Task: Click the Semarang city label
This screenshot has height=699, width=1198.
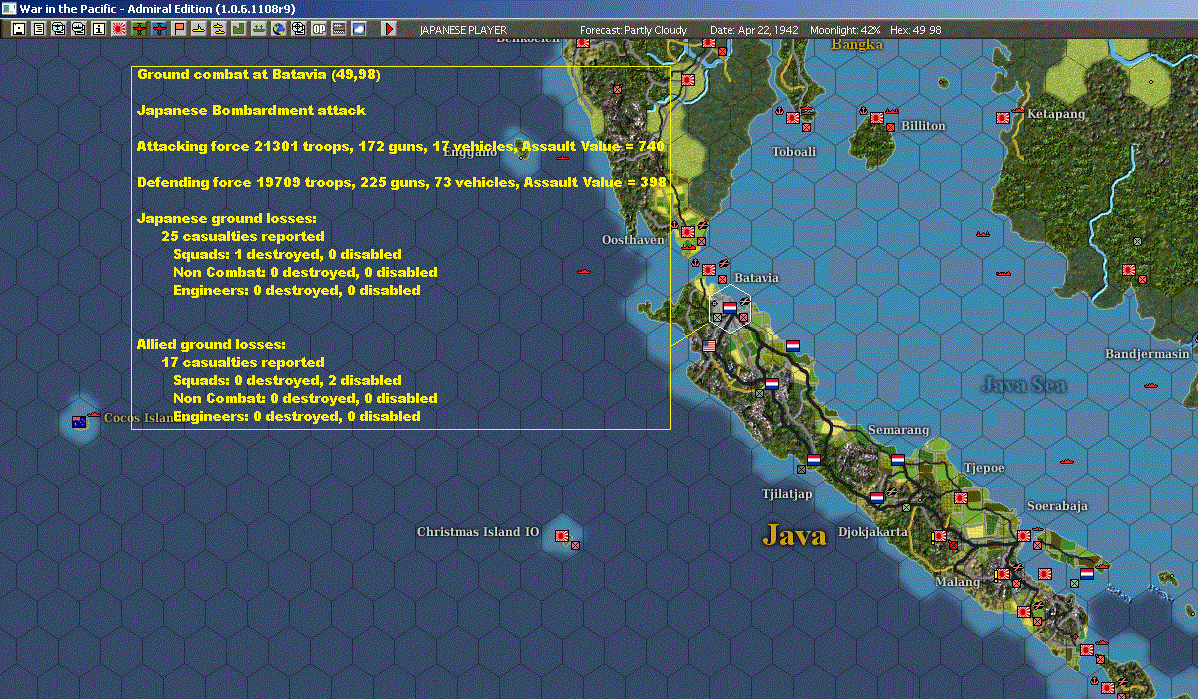Action: pyautogui.click(x=898, y=430)
